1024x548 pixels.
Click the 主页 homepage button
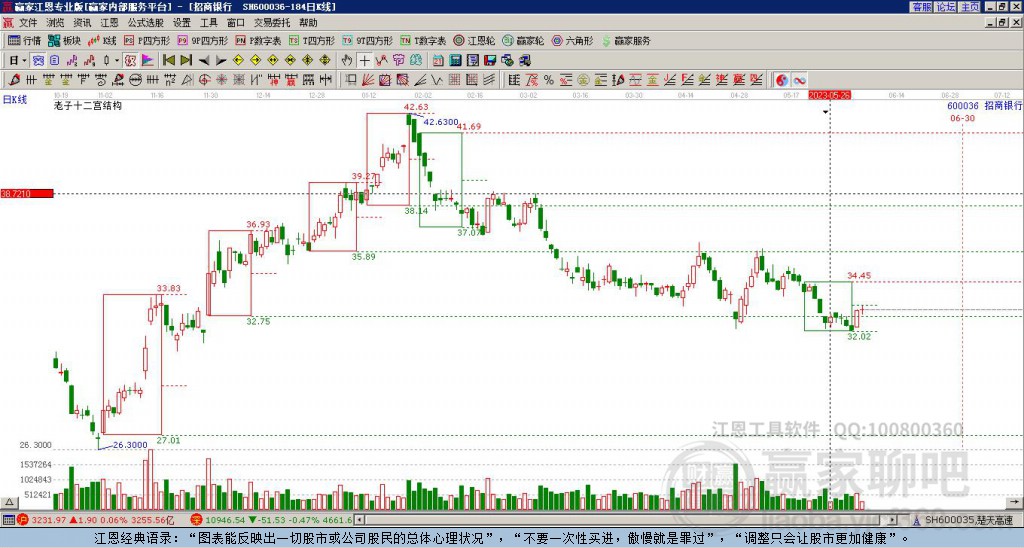(970, 7)
